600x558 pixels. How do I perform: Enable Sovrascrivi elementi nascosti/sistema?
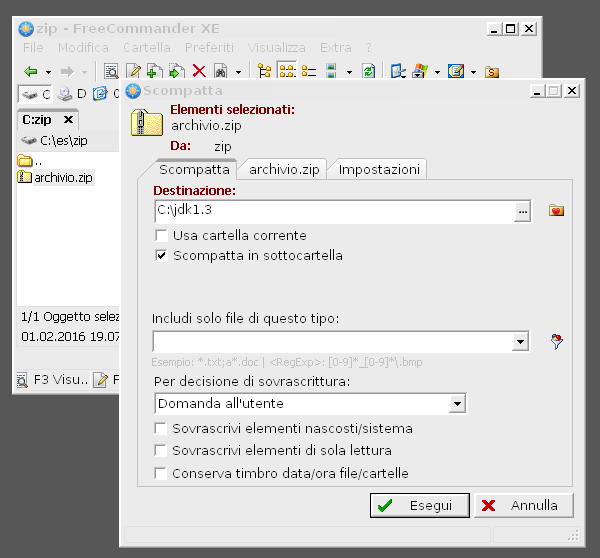tap(160, 428)
